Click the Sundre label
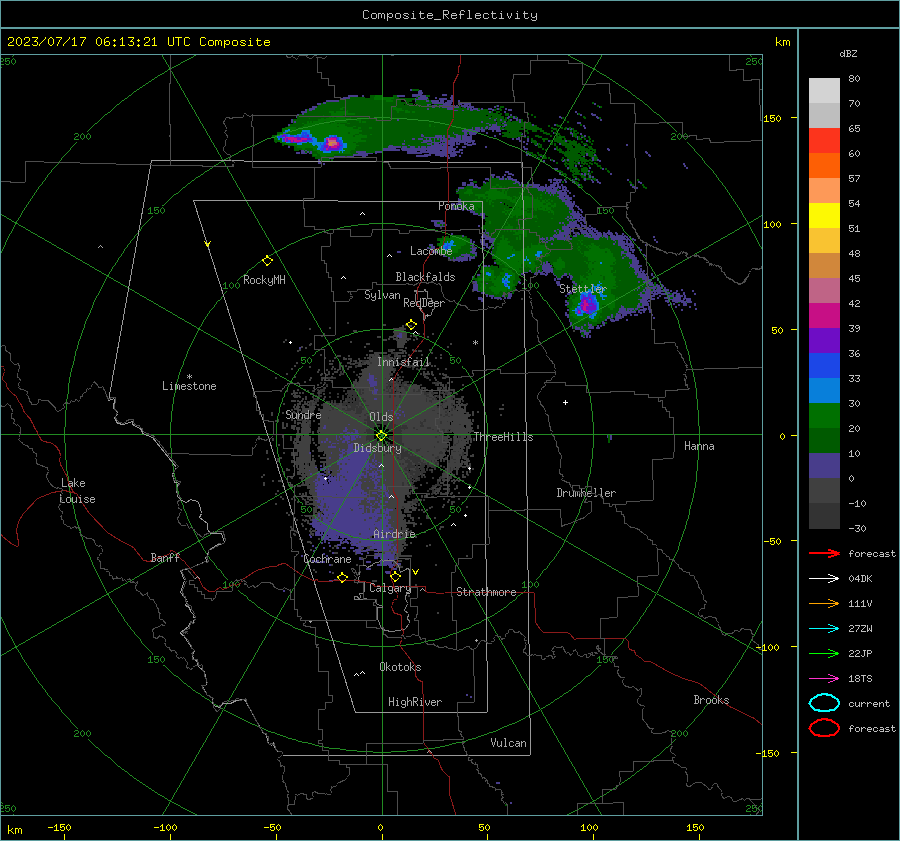This screenshot has height=841, width=900. [303, 414]
